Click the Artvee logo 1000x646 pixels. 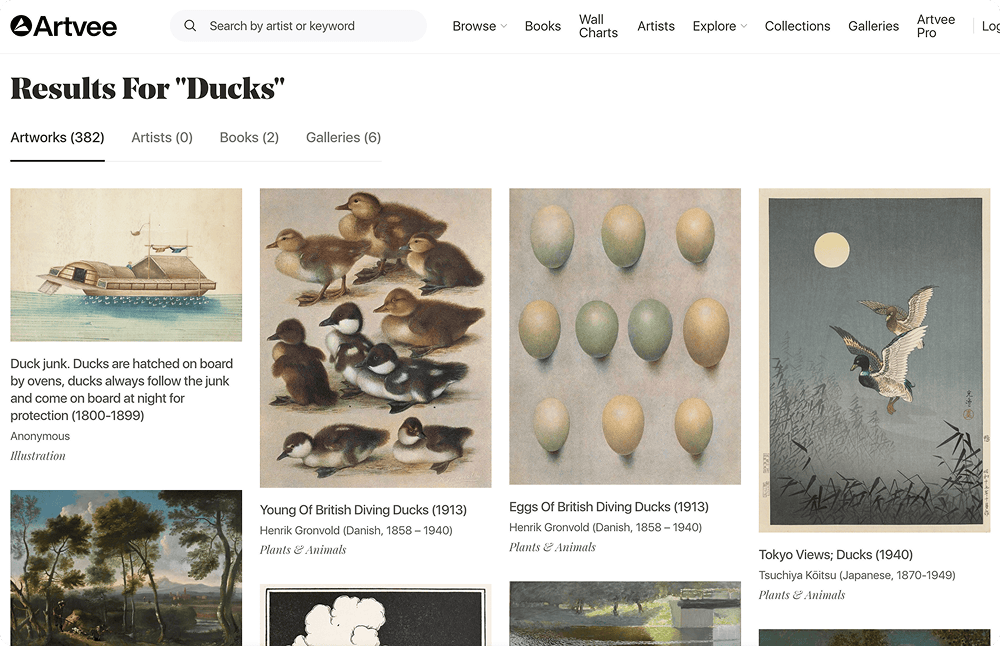tap(64, 26)
